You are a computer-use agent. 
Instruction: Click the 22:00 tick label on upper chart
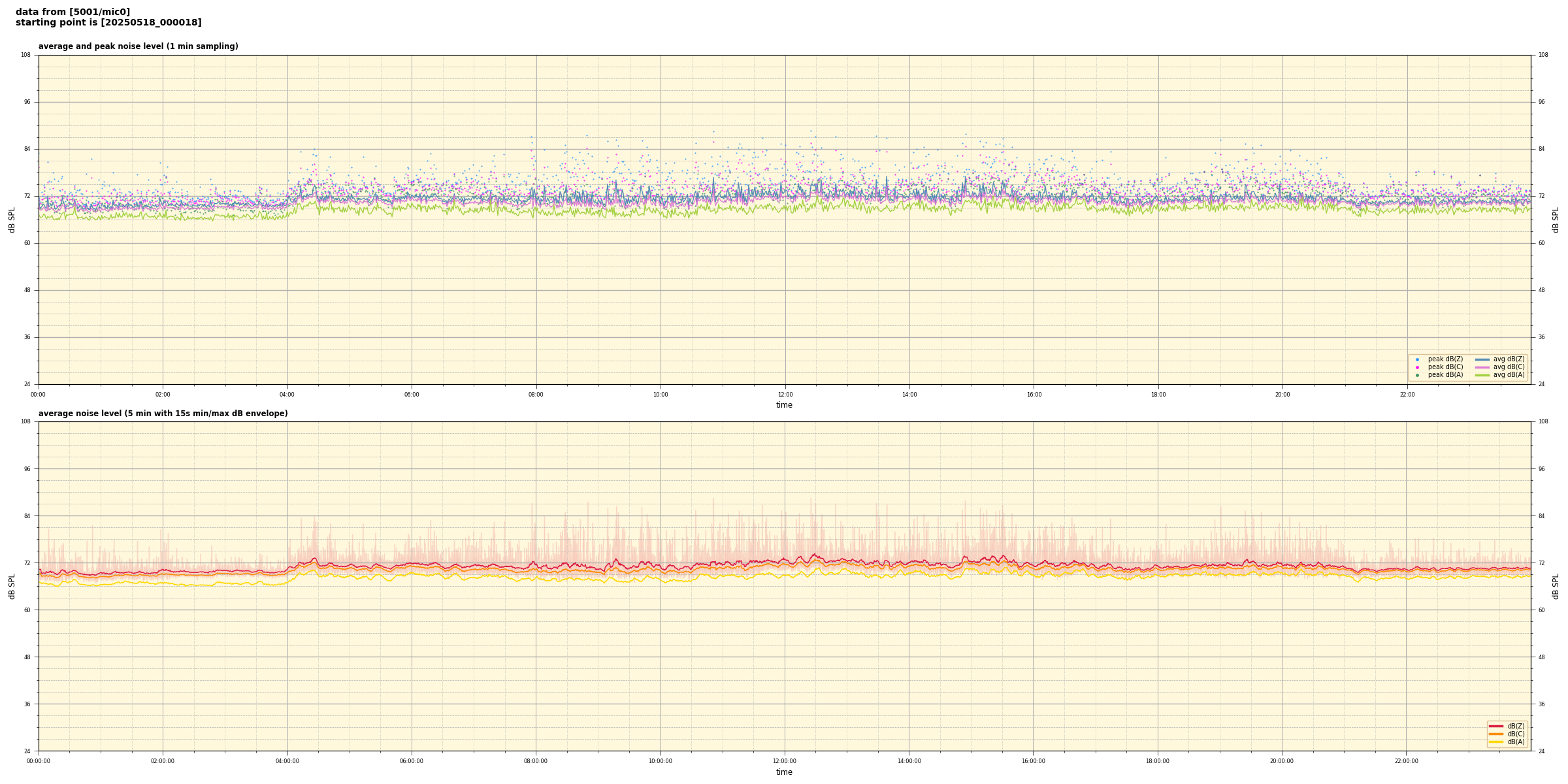point(1407,395)
